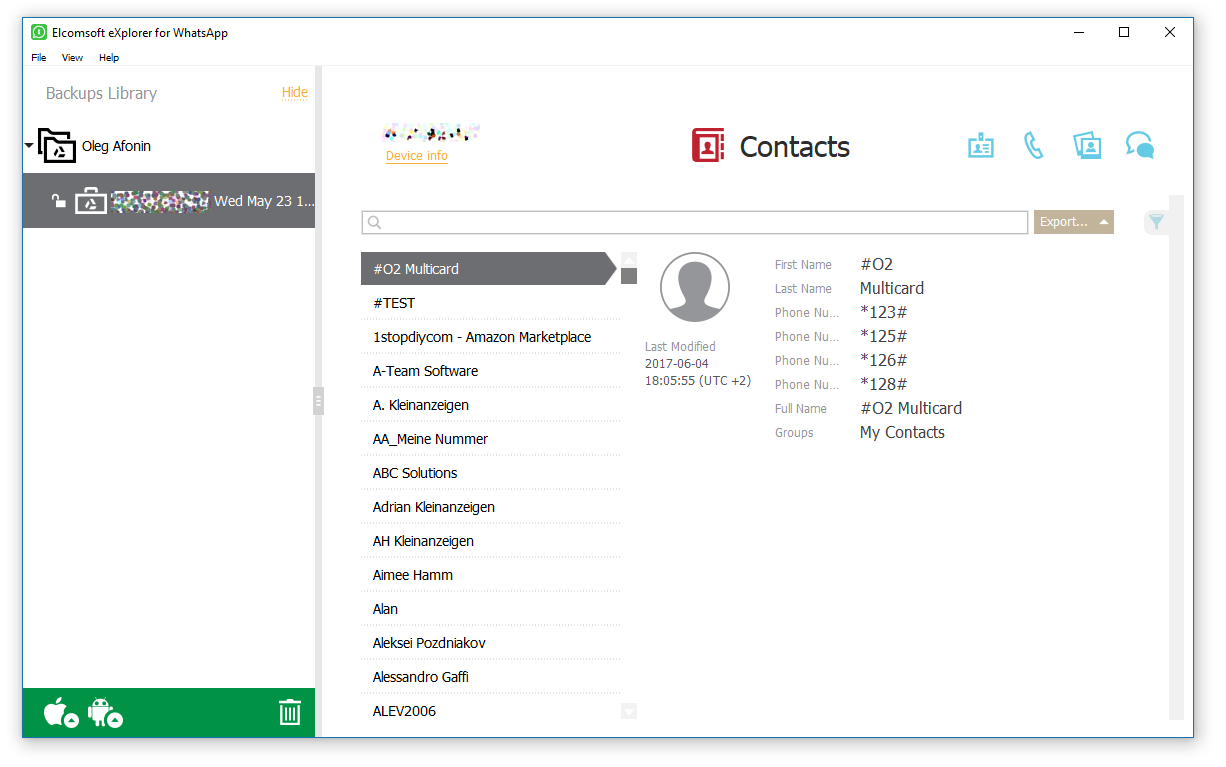This screenshot has width=1226, height=767.
Task: Select the A. Kleinanzeigen contact
Action: tap(490, 405)
